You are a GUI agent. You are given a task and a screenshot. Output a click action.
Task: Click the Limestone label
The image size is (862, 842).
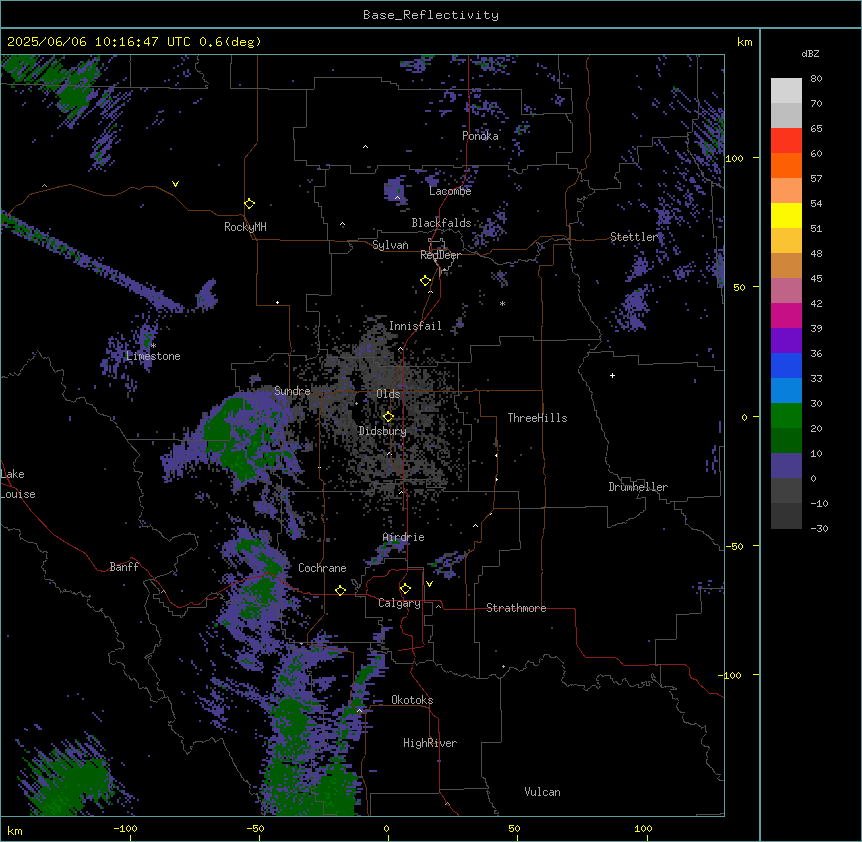(x=153, y=356)
